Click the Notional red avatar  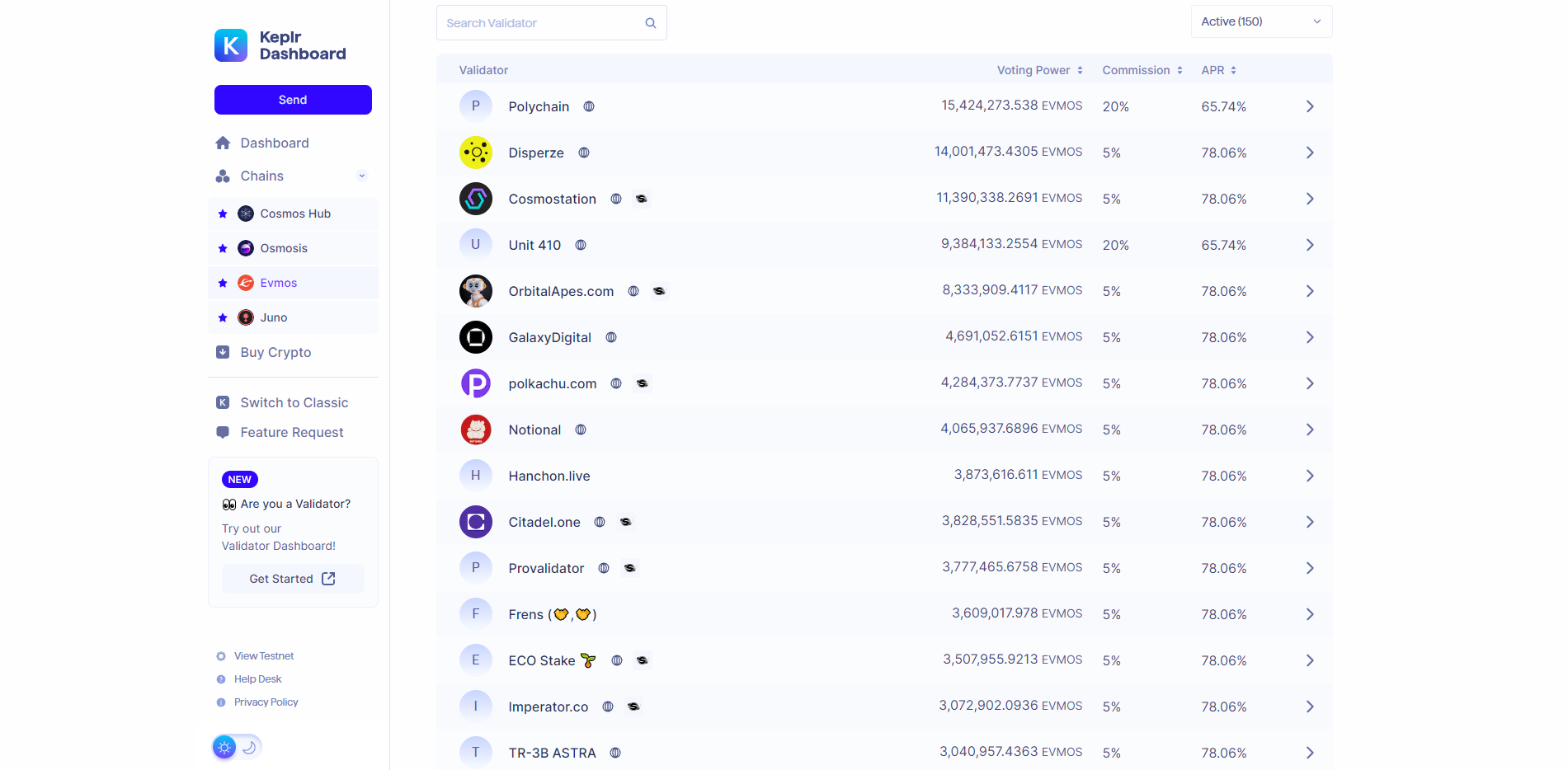476,430
